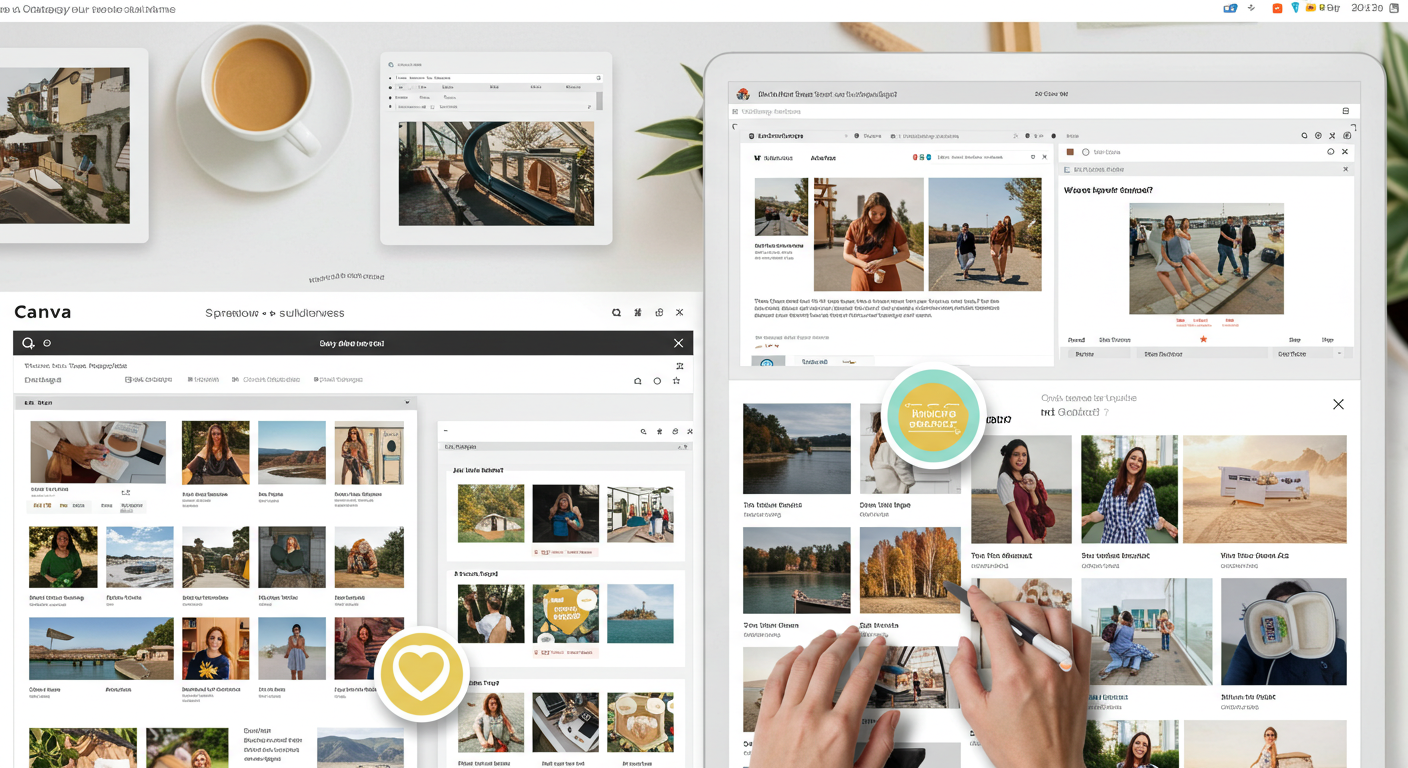Image resolution: width=1408 pixels, height=768 pixels.
Task: Toggle the first checkbox filter option under the toolbar
Action: pyautogui.click(x=128, y=380)
